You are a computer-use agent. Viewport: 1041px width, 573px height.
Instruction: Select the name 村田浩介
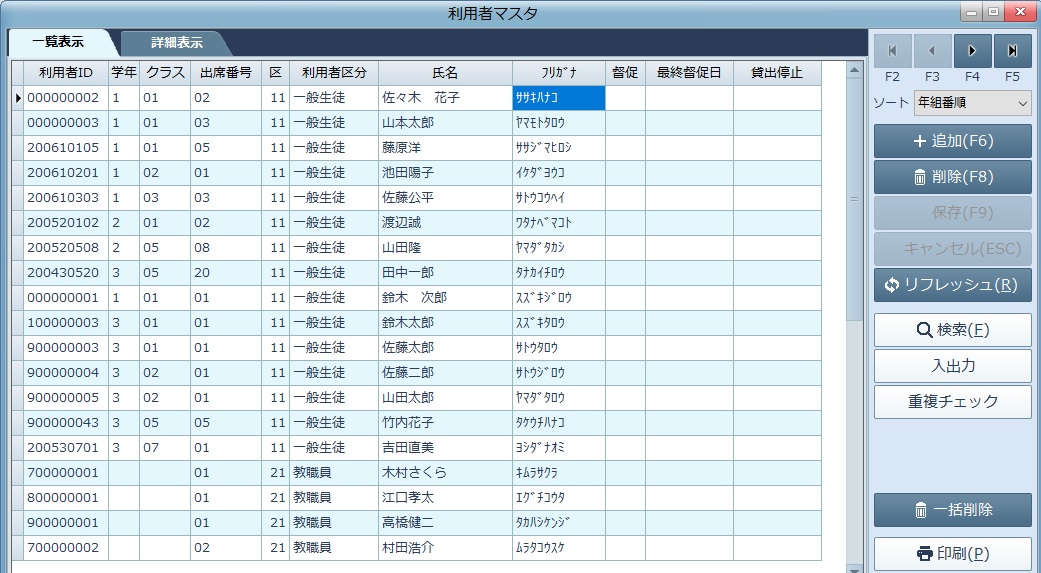pos(445,548)
